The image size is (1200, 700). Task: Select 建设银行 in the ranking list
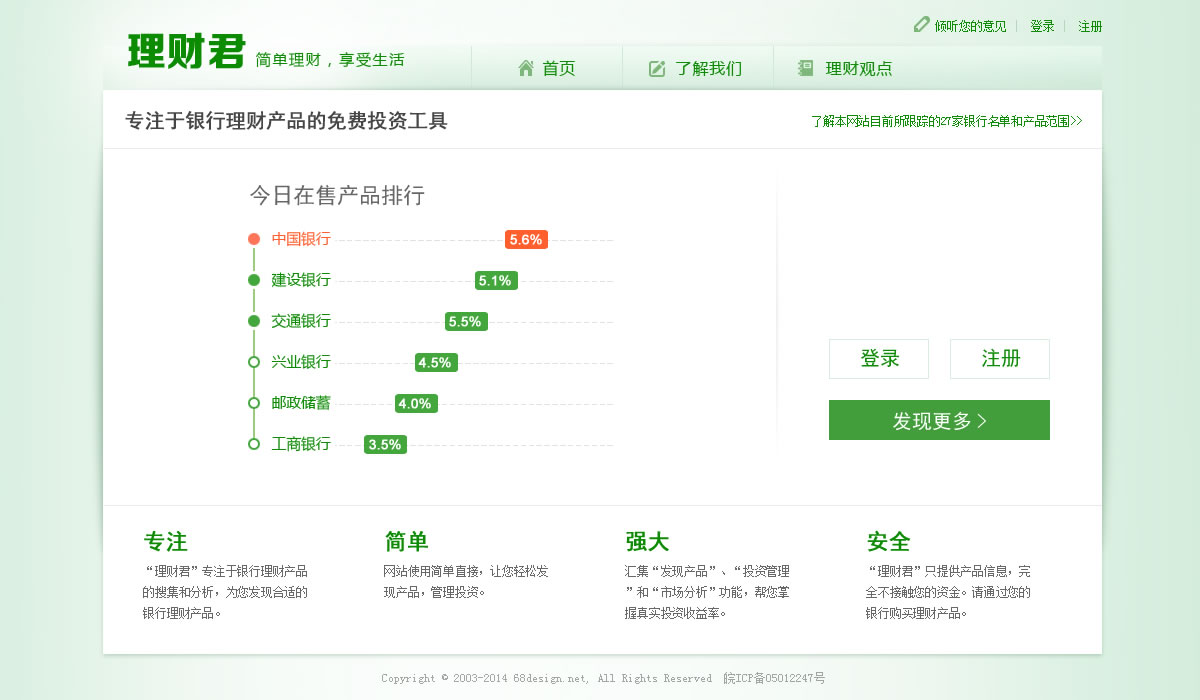[x=301, y=280]
